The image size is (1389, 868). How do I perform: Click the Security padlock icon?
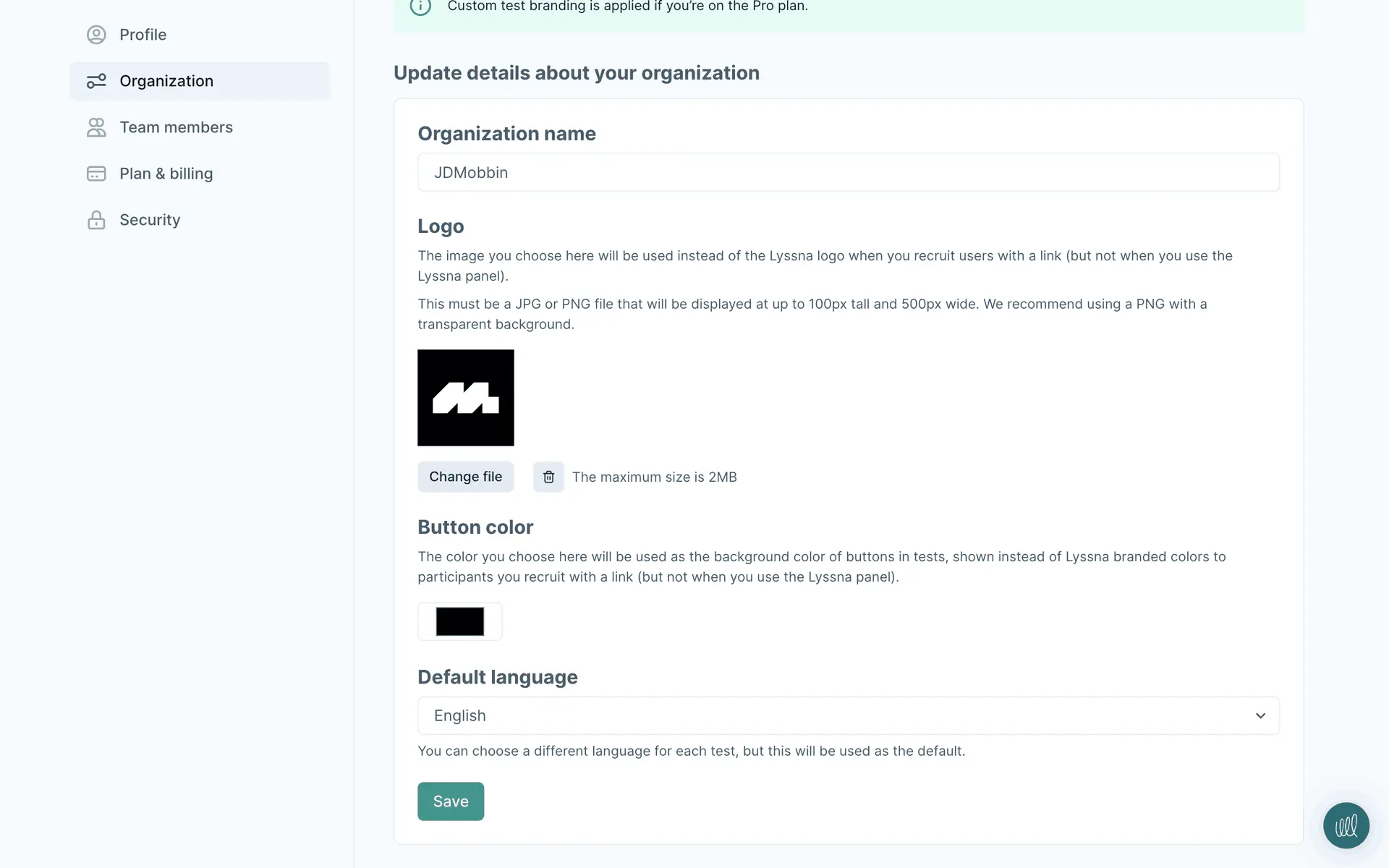(96, 220)
